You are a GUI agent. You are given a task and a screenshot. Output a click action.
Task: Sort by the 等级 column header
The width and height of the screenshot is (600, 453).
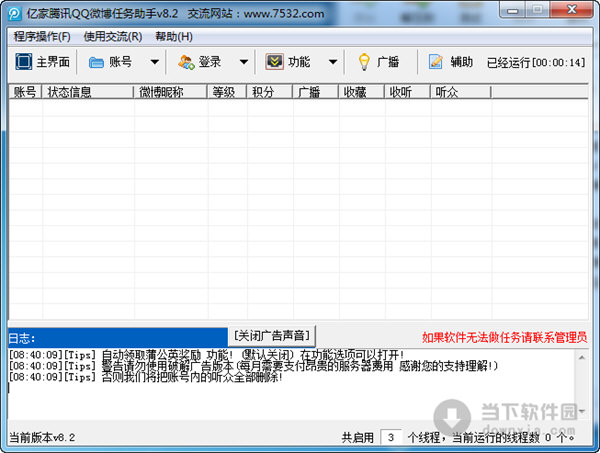coord(227,92)
